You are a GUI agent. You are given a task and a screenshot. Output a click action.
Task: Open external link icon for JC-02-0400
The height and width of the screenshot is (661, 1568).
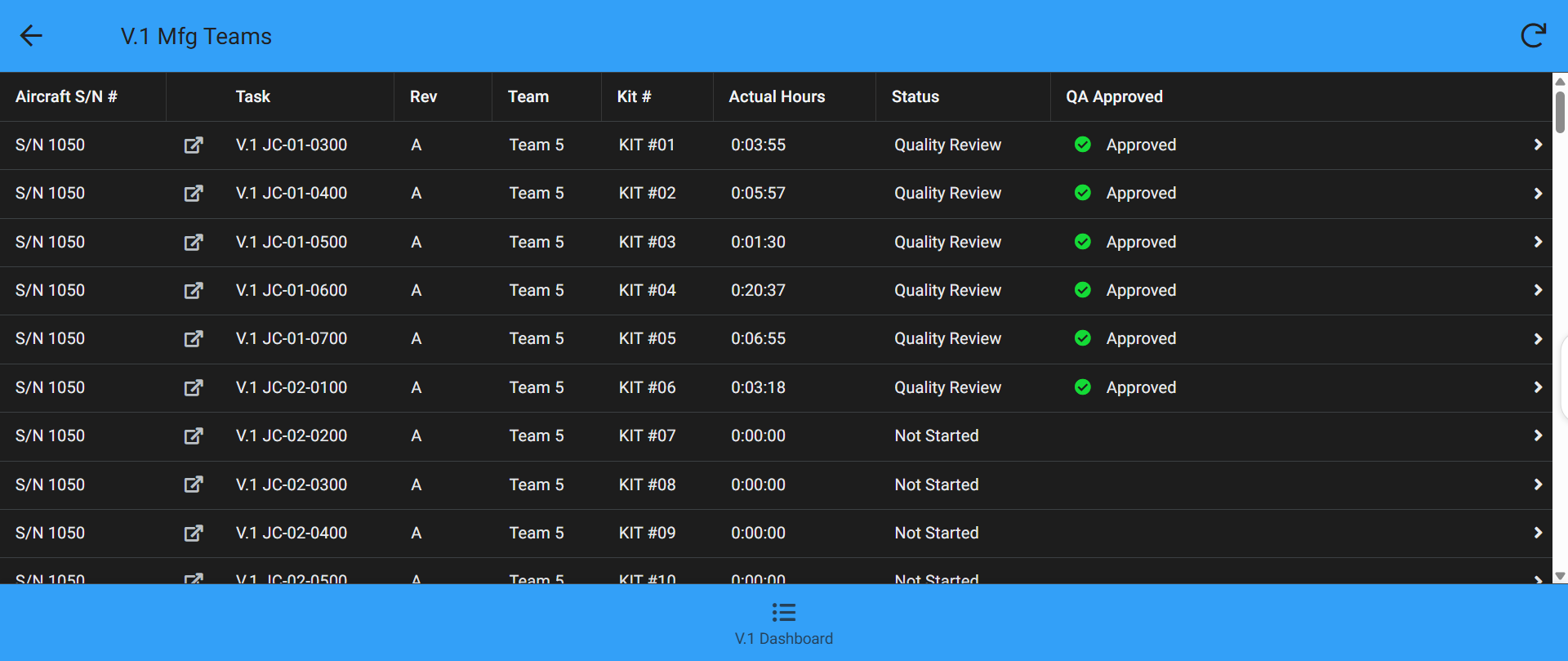(x=194, y=534)
